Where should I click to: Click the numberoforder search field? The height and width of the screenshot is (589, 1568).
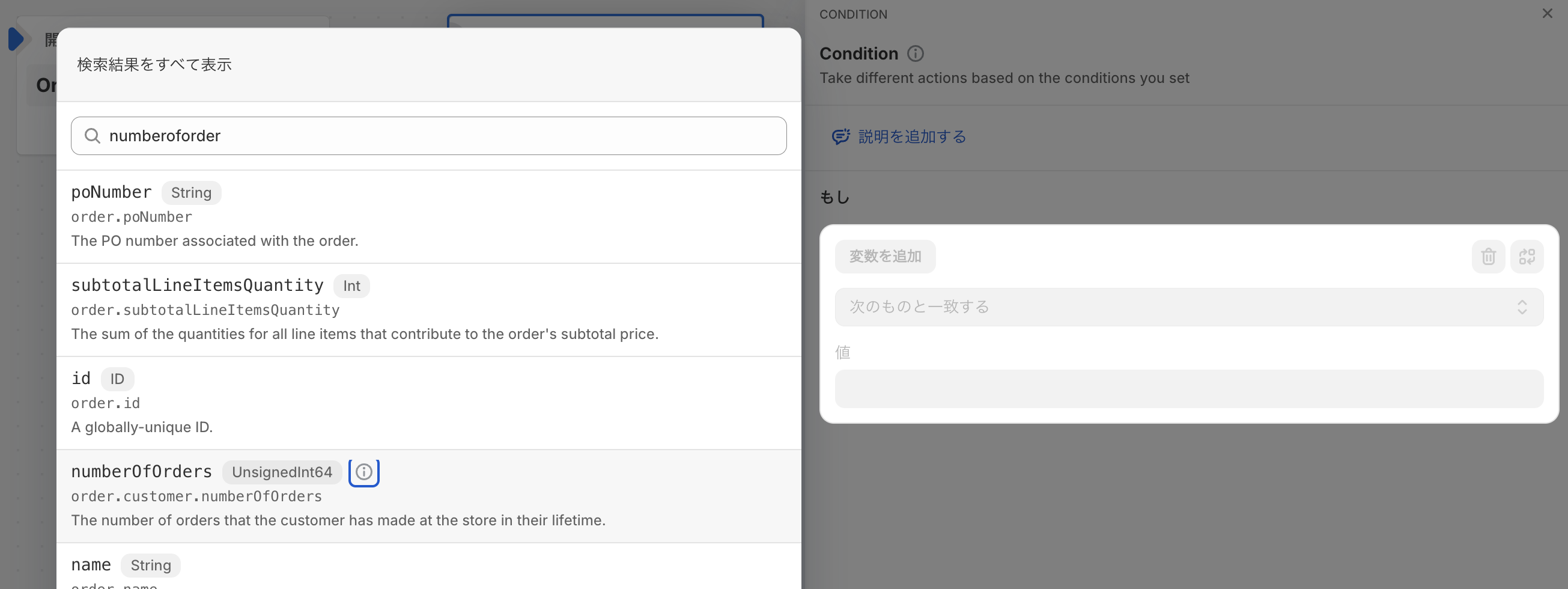pyautogui.click(x=428, y=136)
